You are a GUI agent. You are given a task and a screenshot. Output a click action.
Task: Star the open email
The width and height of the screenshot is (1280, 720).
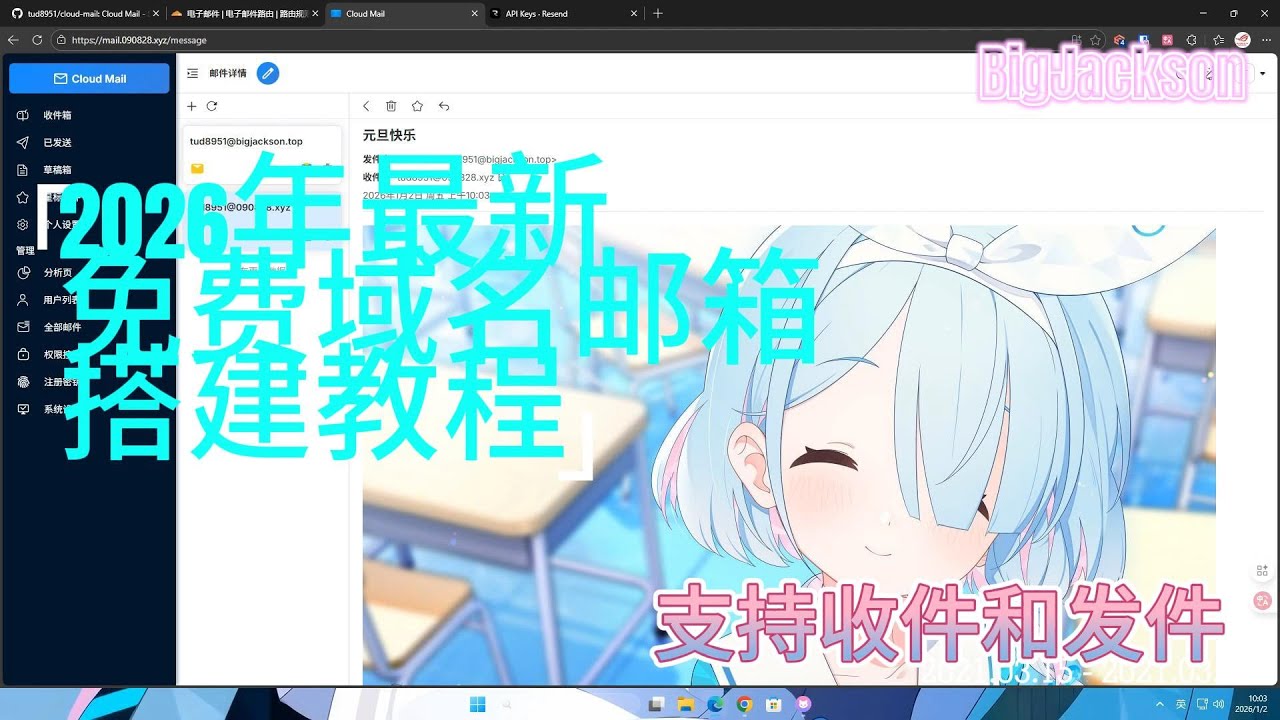417,106
